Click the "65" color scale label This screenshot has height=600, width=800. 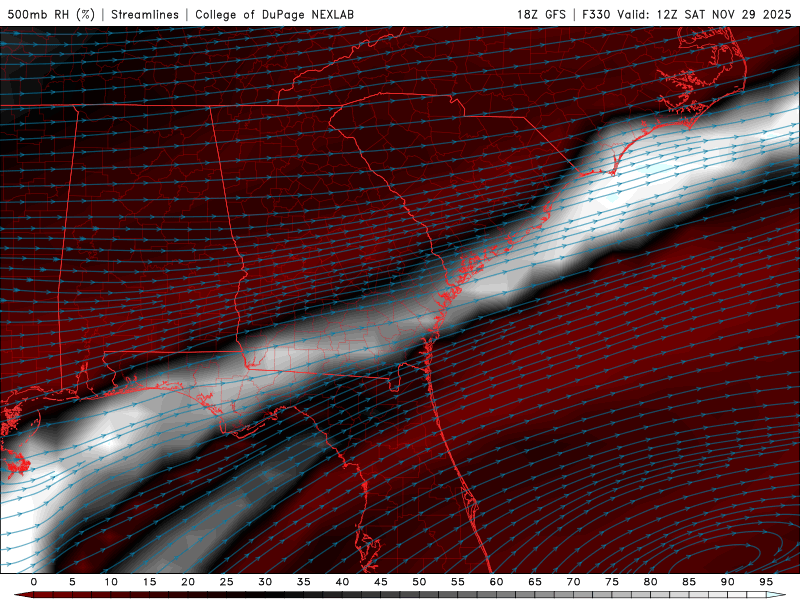pyautogui.click(x=535, y=582)
